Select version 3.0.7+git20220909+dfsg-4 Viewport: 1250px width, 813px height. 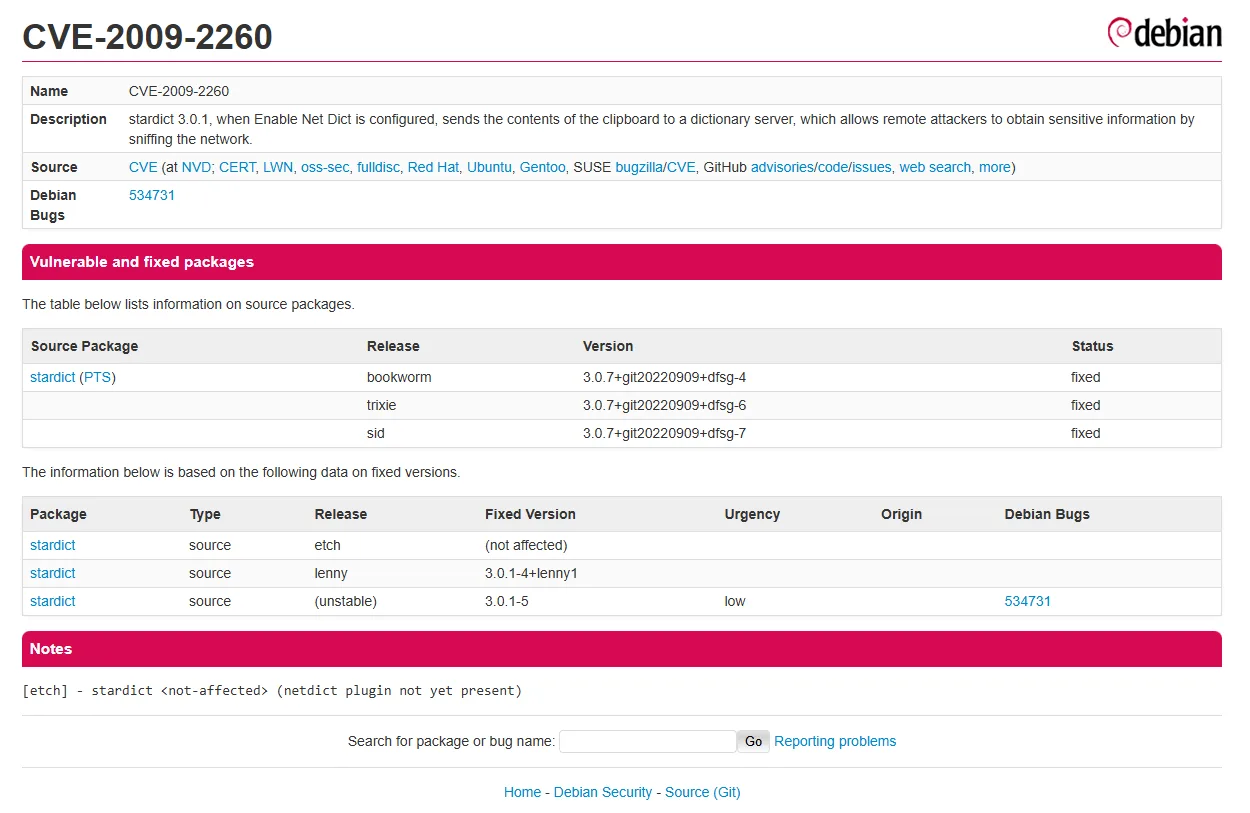point(665,377)
